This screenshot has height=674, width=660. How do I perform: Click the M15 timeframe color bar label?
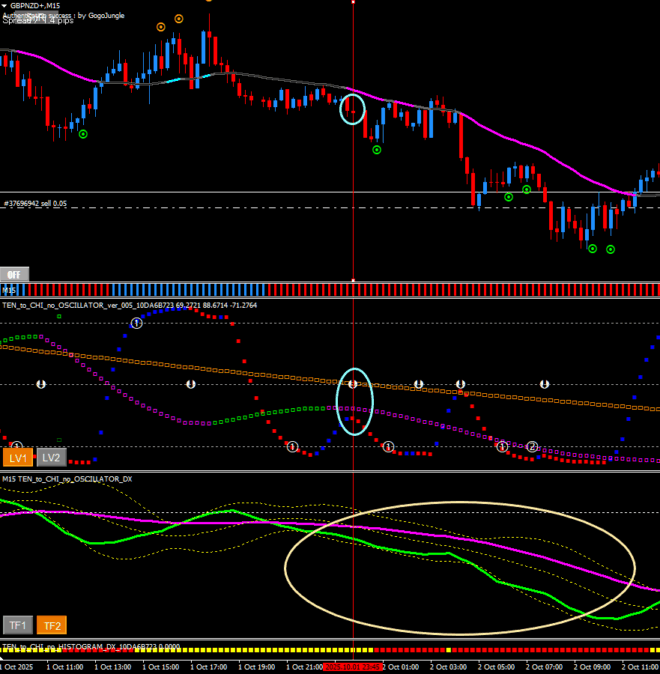(8, 289)
